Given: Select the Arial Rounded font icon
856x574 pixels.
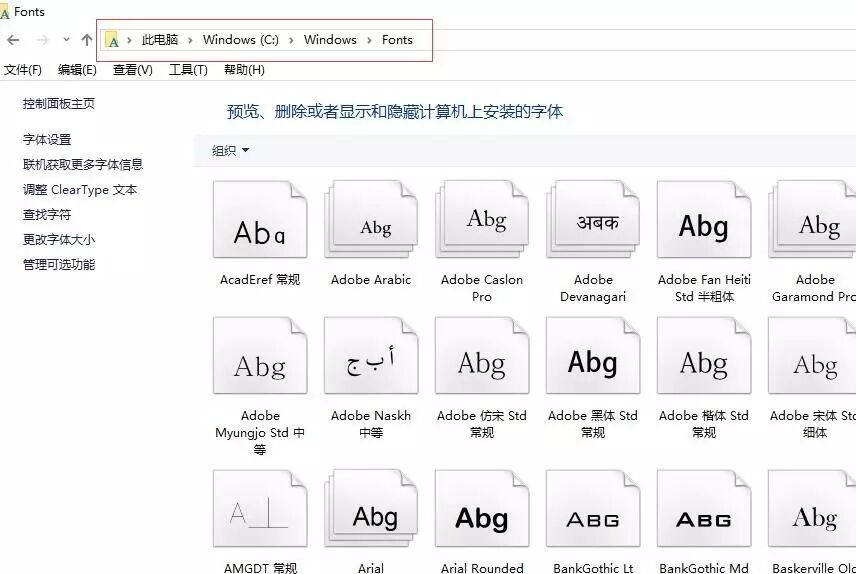Looking at the screenshot, I should pos(482,508).
